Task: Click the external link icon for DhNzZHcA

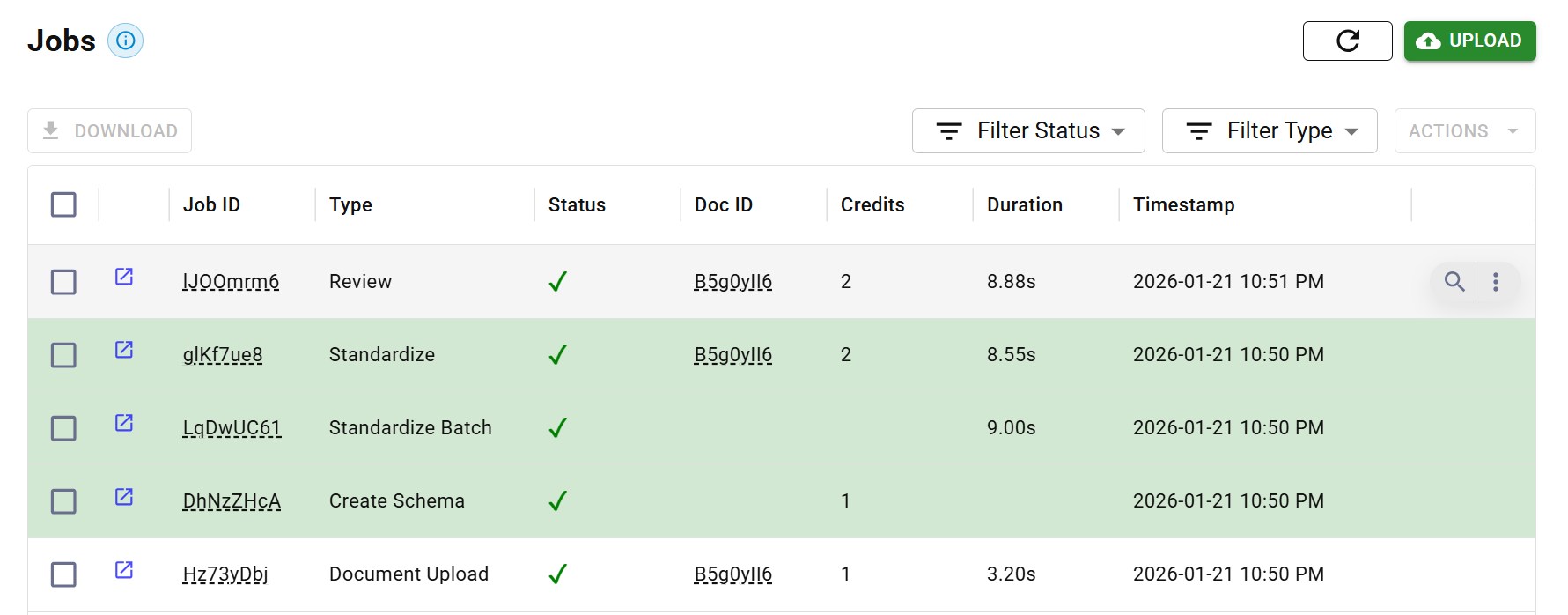Action: (x=123, y=496)
